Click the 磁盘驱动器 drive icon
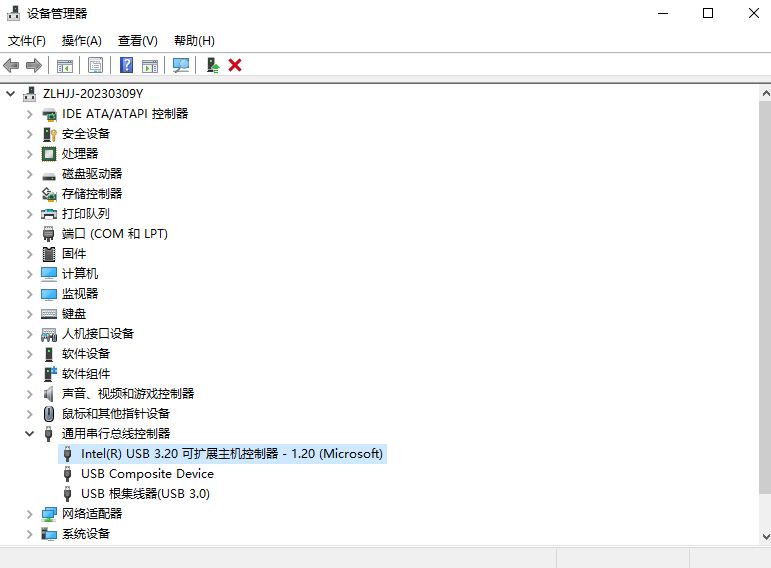The height and width of the screenshot is (568, 771). [x=49, y=175]
